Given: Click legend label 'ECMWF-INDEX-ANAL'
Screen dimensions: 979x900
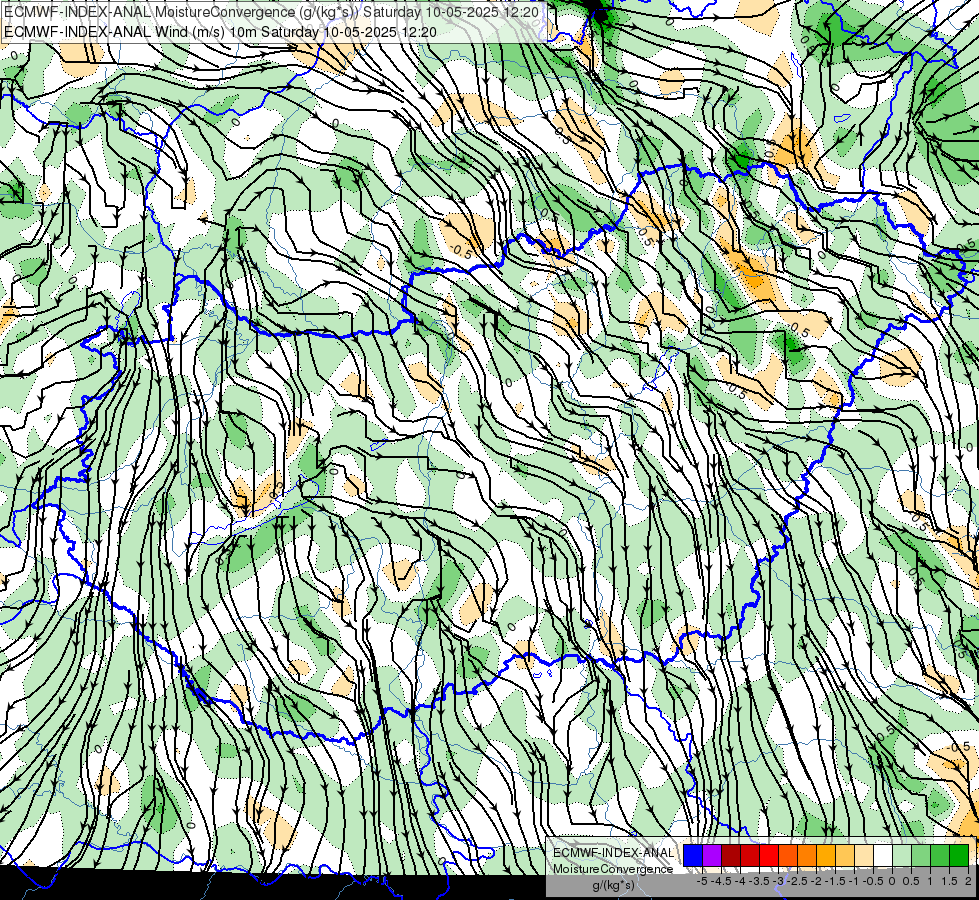Looking at the screenshot, I should (x=613, y=853).
